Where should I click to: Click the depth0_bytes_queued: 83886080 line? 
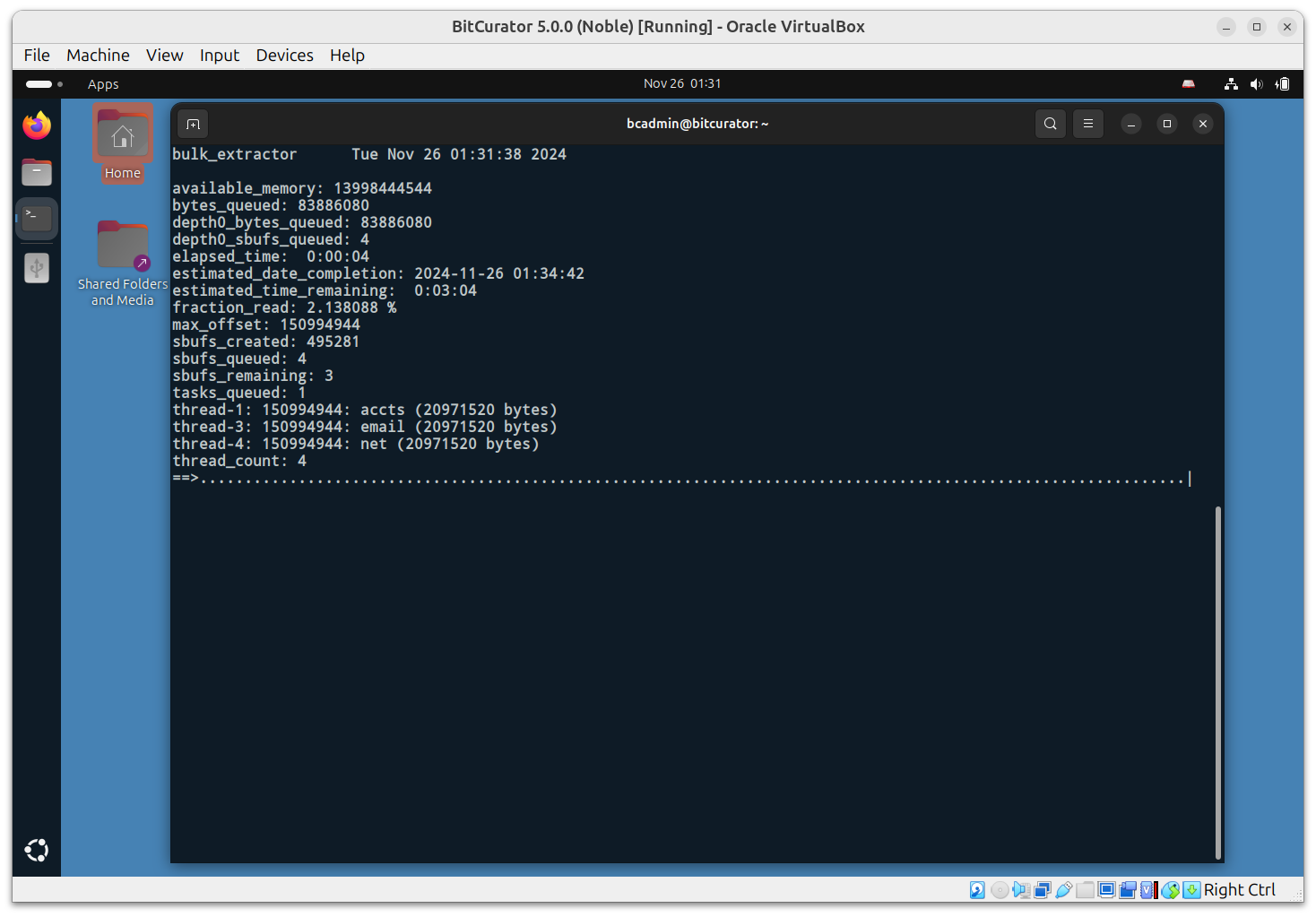[x=302, y=222]
